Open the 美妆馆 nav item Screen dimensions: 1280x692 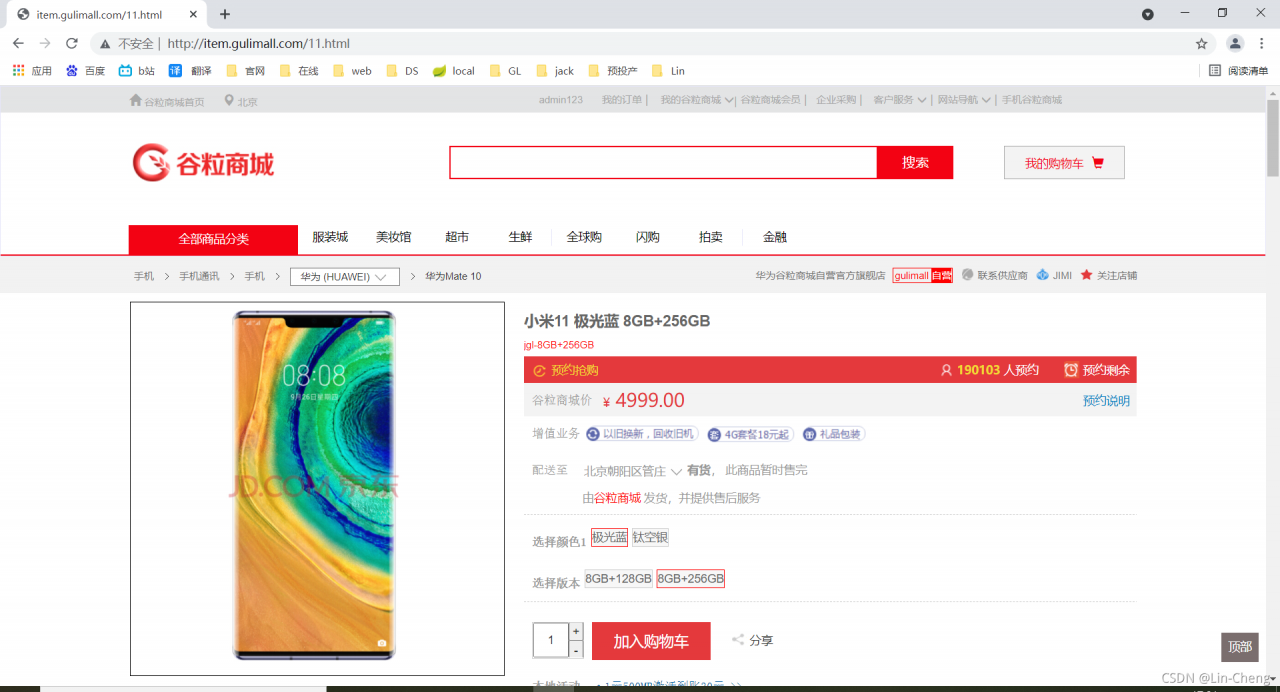pos(393,237)
